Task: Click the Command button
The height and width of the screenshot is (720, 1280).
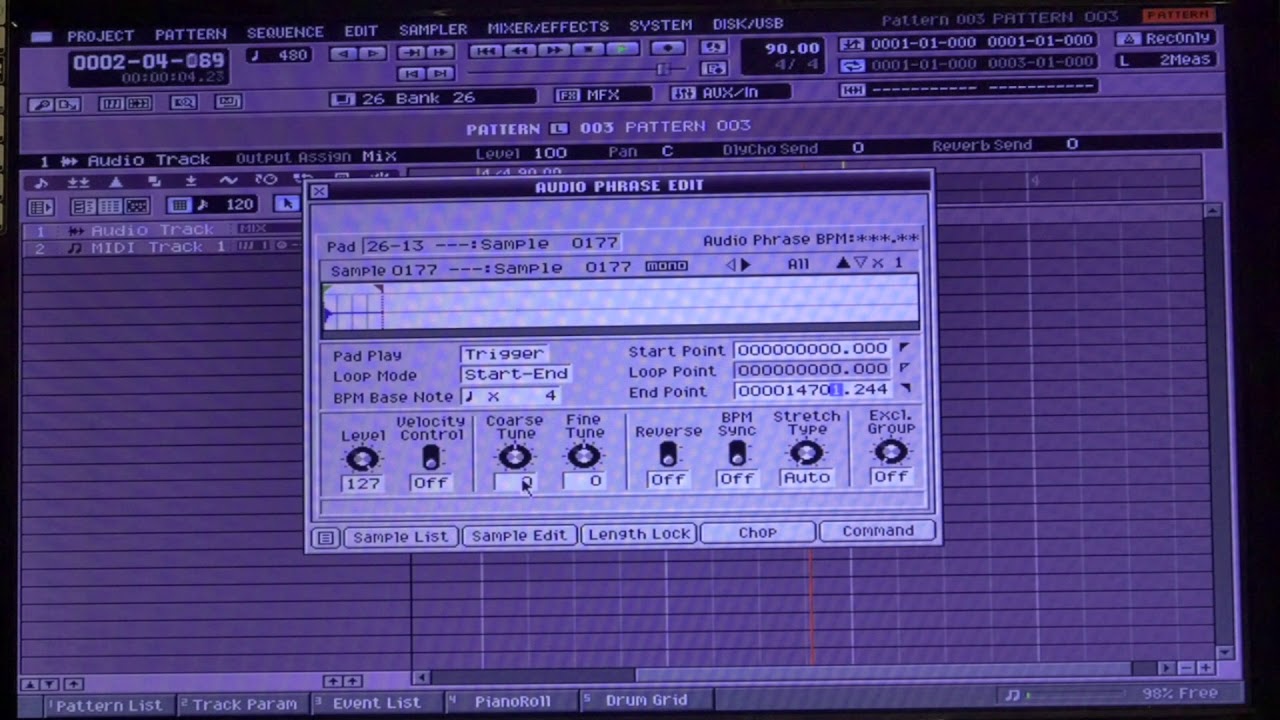Action: pos(877,531)
